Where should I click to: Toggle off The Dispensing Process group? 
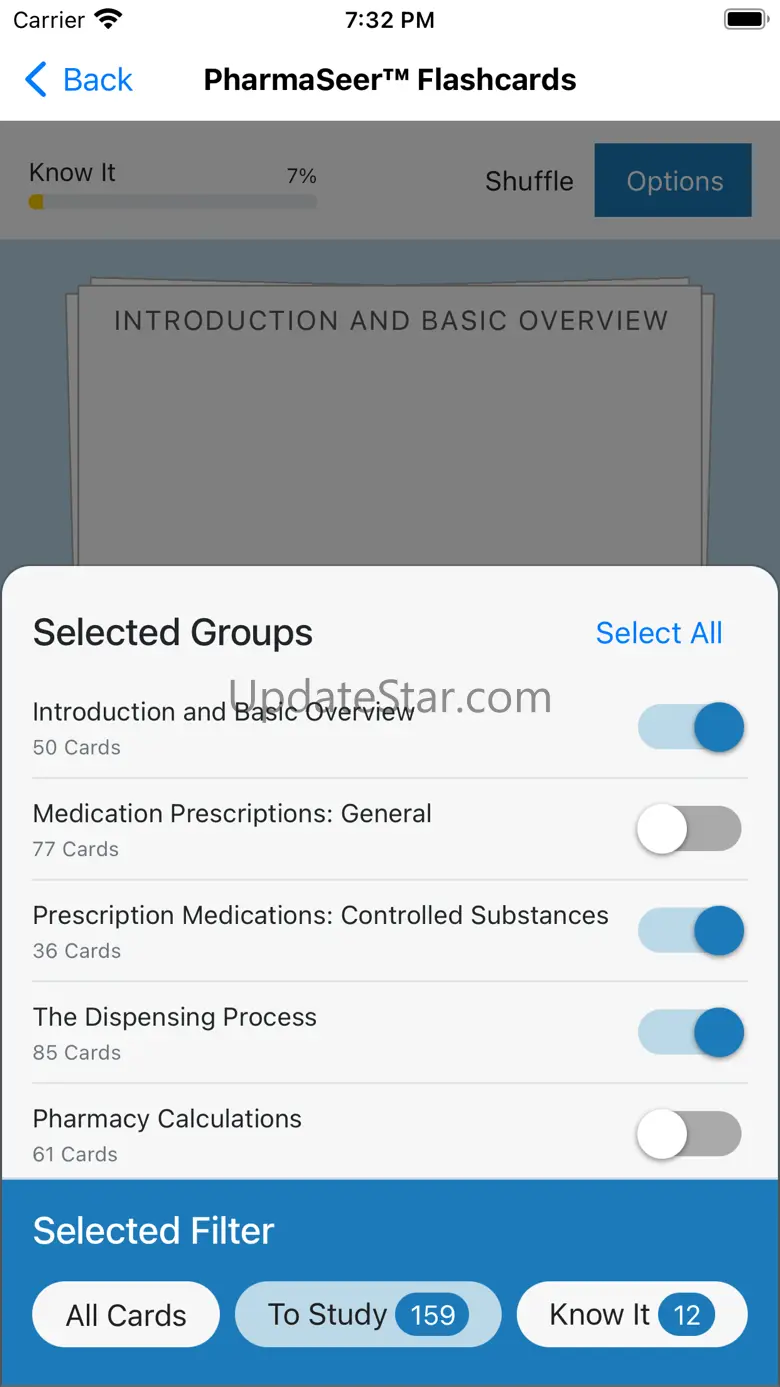(690, 1033)
